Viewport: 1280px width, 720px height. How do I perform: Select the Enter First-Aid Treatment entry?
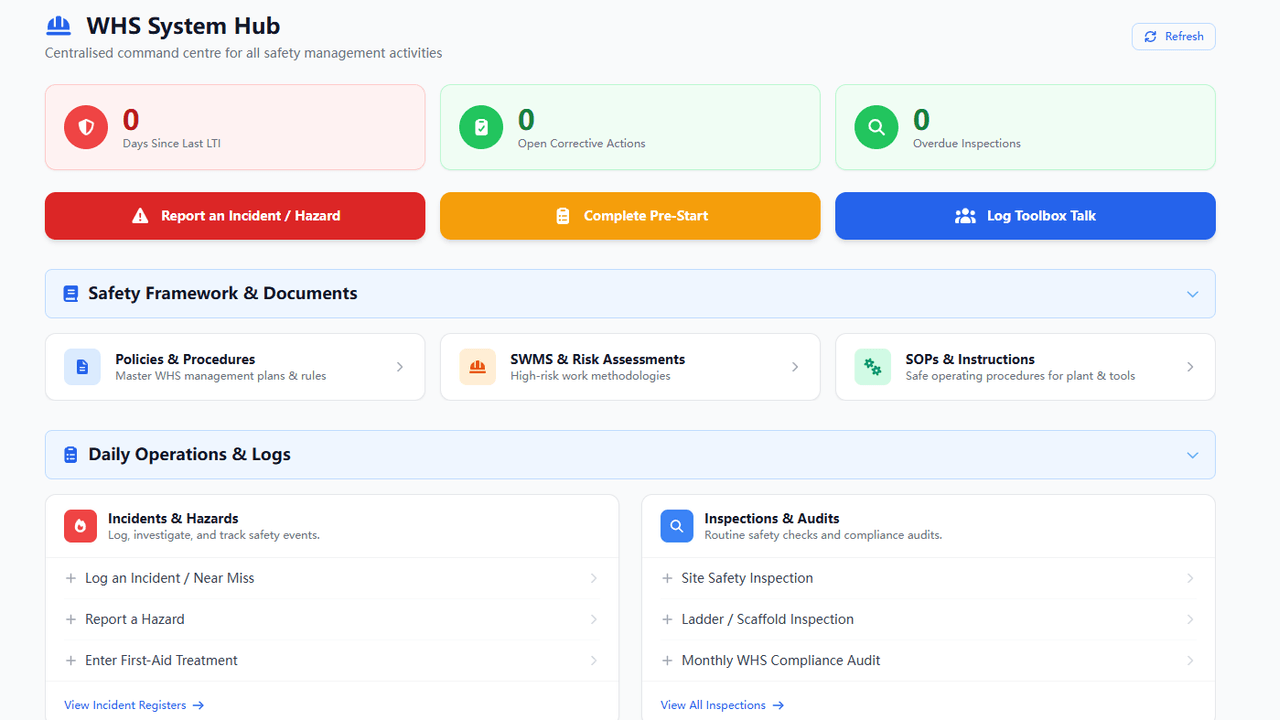(x=332, y=660)
